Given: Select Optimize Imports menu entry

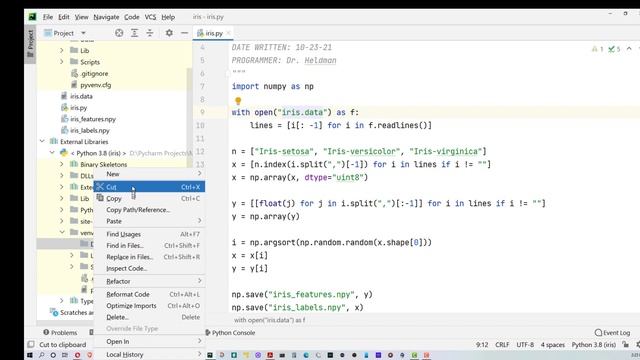Looking at the screenshot, I should click(149, 306).
